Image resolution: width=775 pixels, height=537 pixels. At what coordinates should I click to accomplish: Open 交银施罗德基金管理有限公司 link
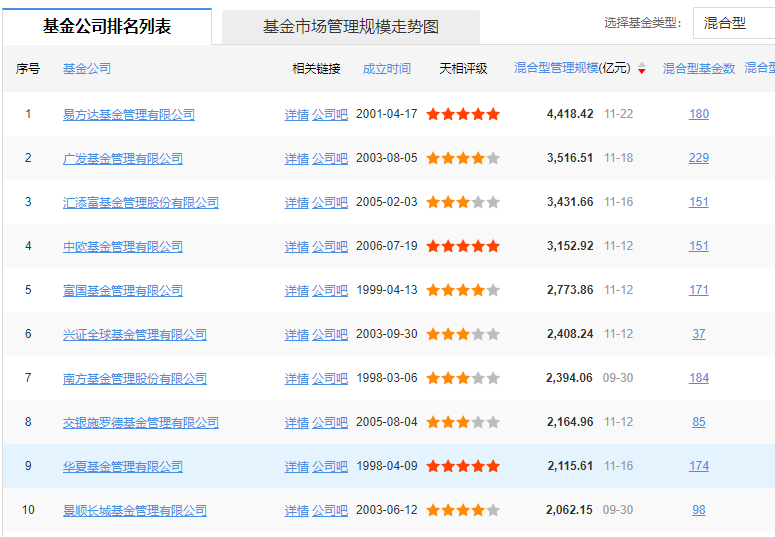140,422
